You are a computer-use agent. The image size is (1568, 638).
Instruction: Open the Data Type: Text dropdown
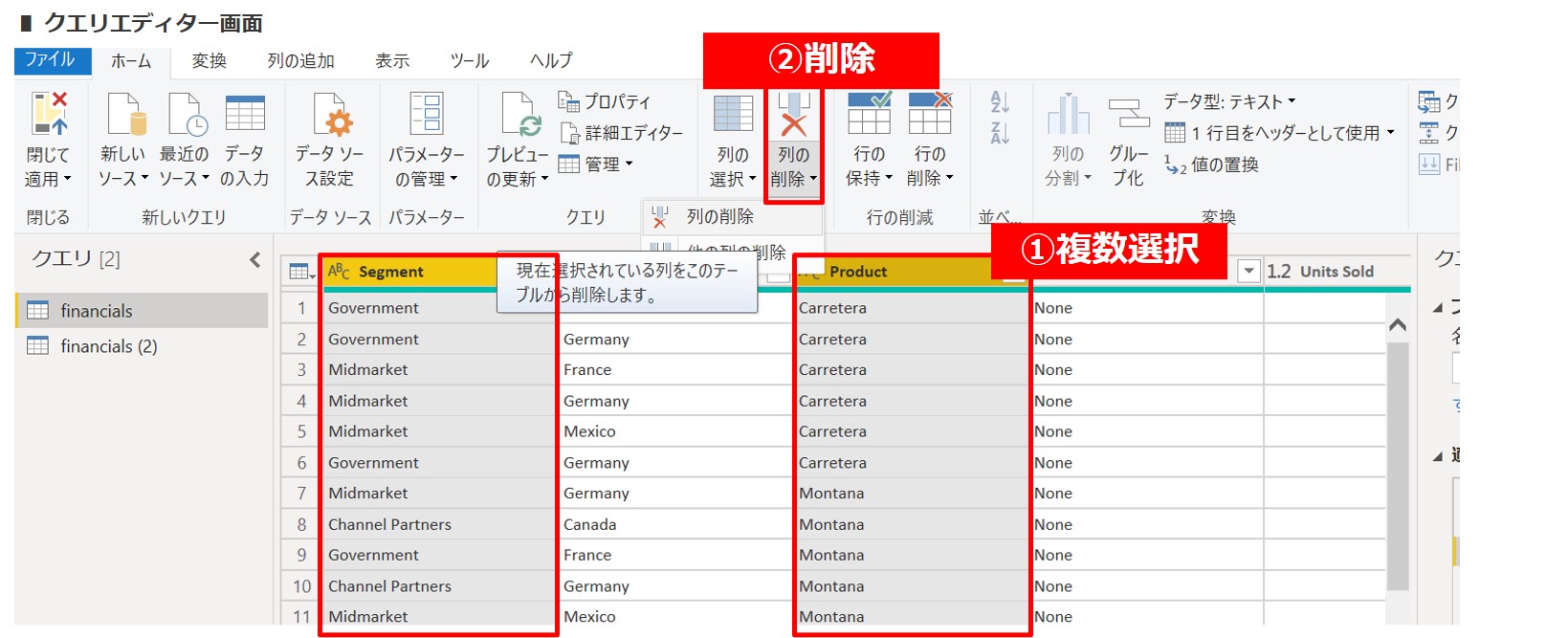coord(1230,101)
